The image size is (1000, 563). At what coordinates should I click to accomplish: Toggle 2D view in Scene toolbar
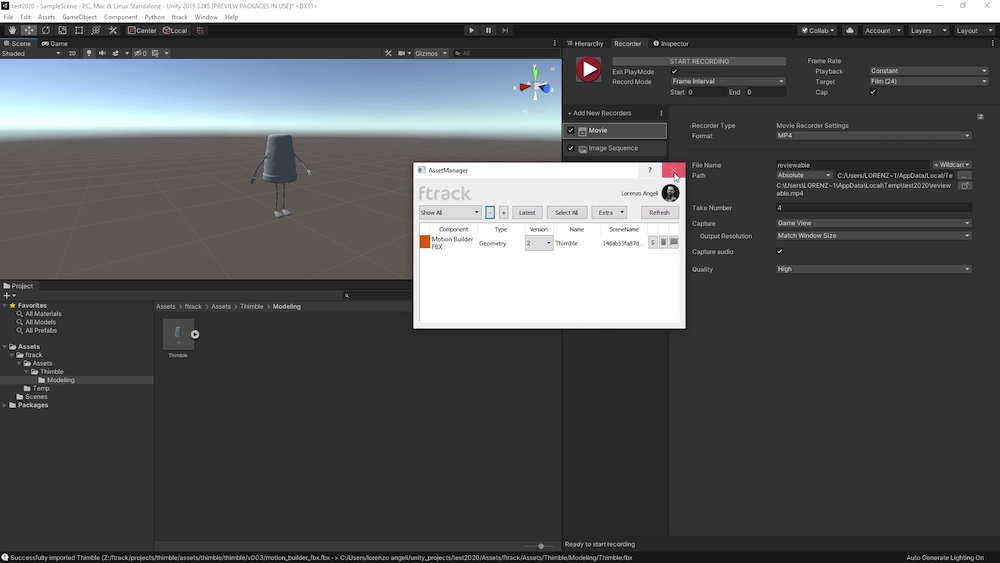click(72, 53)
